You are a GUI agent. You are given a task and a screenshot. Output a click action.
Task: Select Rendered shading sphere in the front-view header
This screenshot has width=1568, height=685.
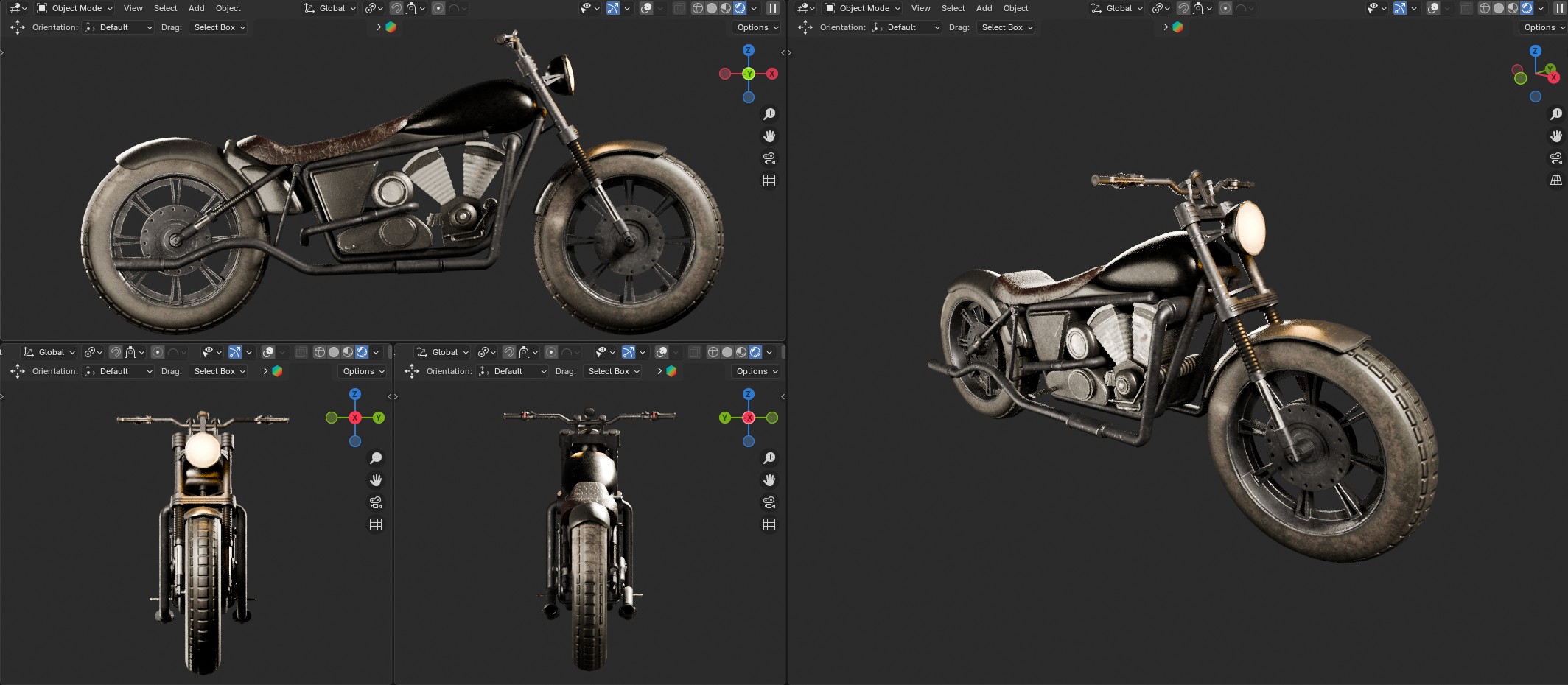tap(362, 352)
